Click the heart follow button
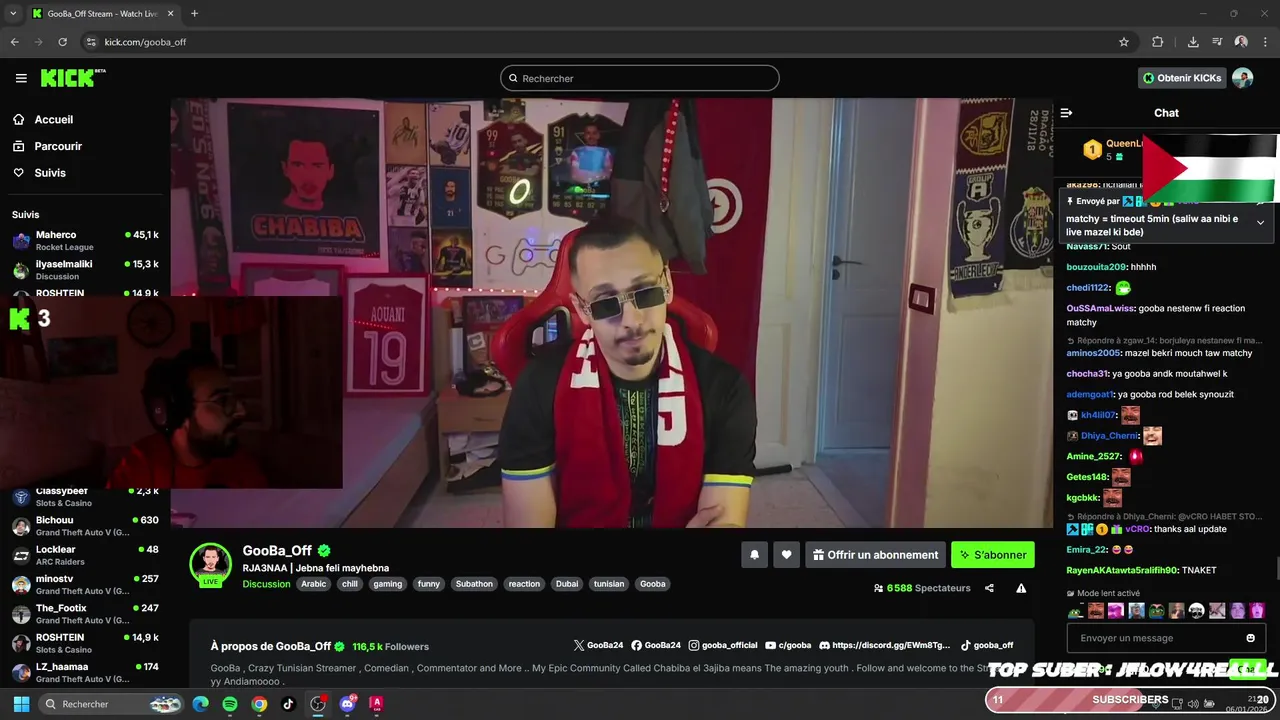Screen dimensions: 1280x720 (786, 555)
